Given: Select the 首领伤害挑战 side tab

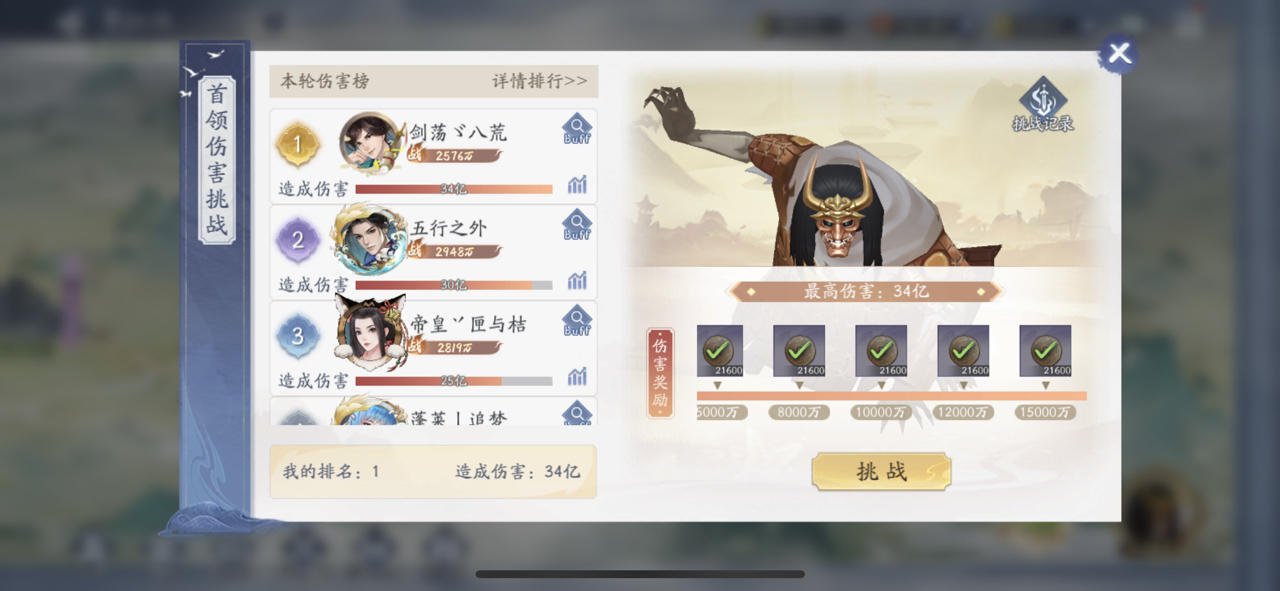Looking at the screenshot, I should point(217,160).
